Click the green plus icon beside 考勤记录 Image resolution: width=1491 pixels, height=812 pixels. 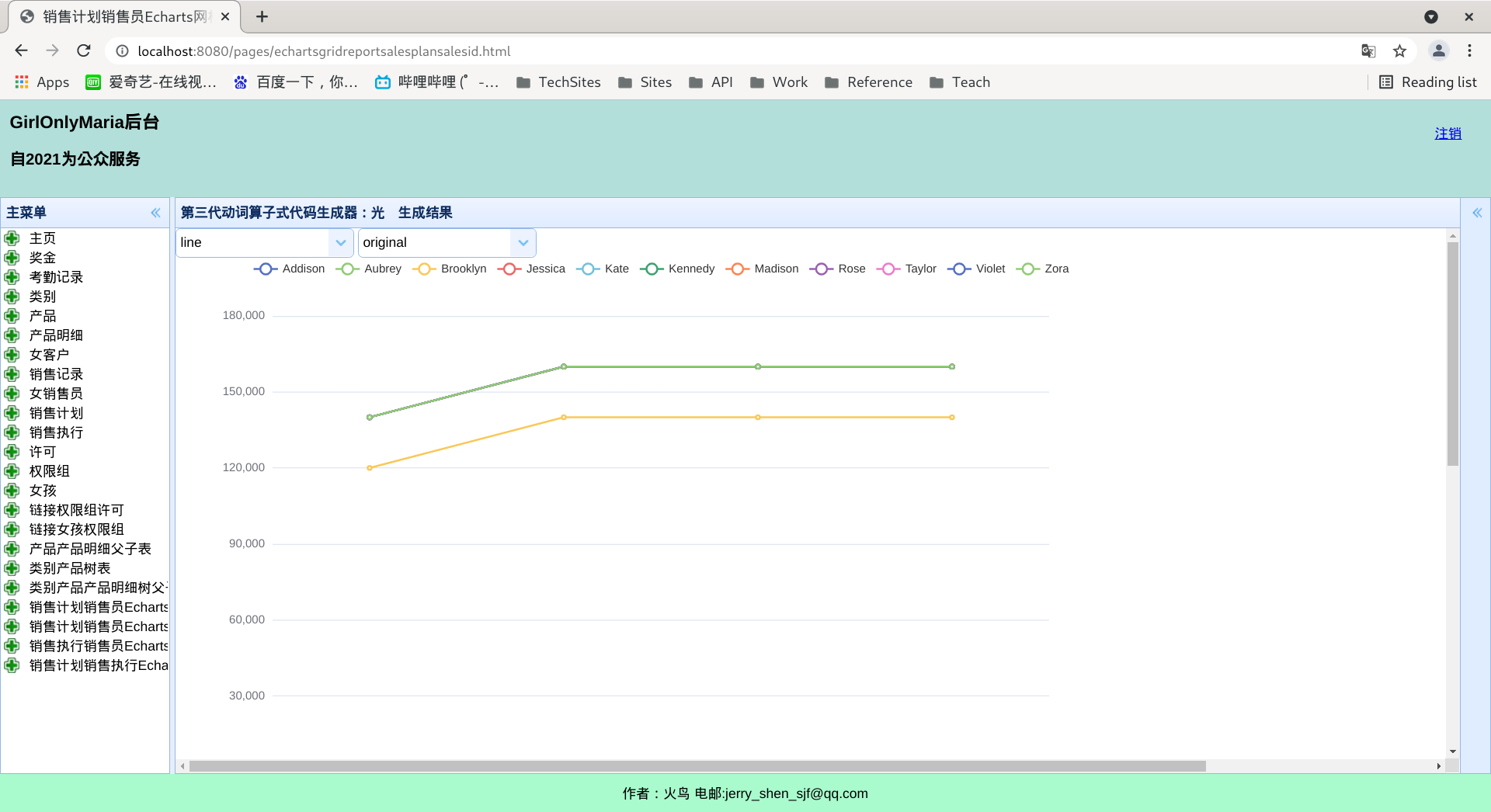[x=12, y=277]
